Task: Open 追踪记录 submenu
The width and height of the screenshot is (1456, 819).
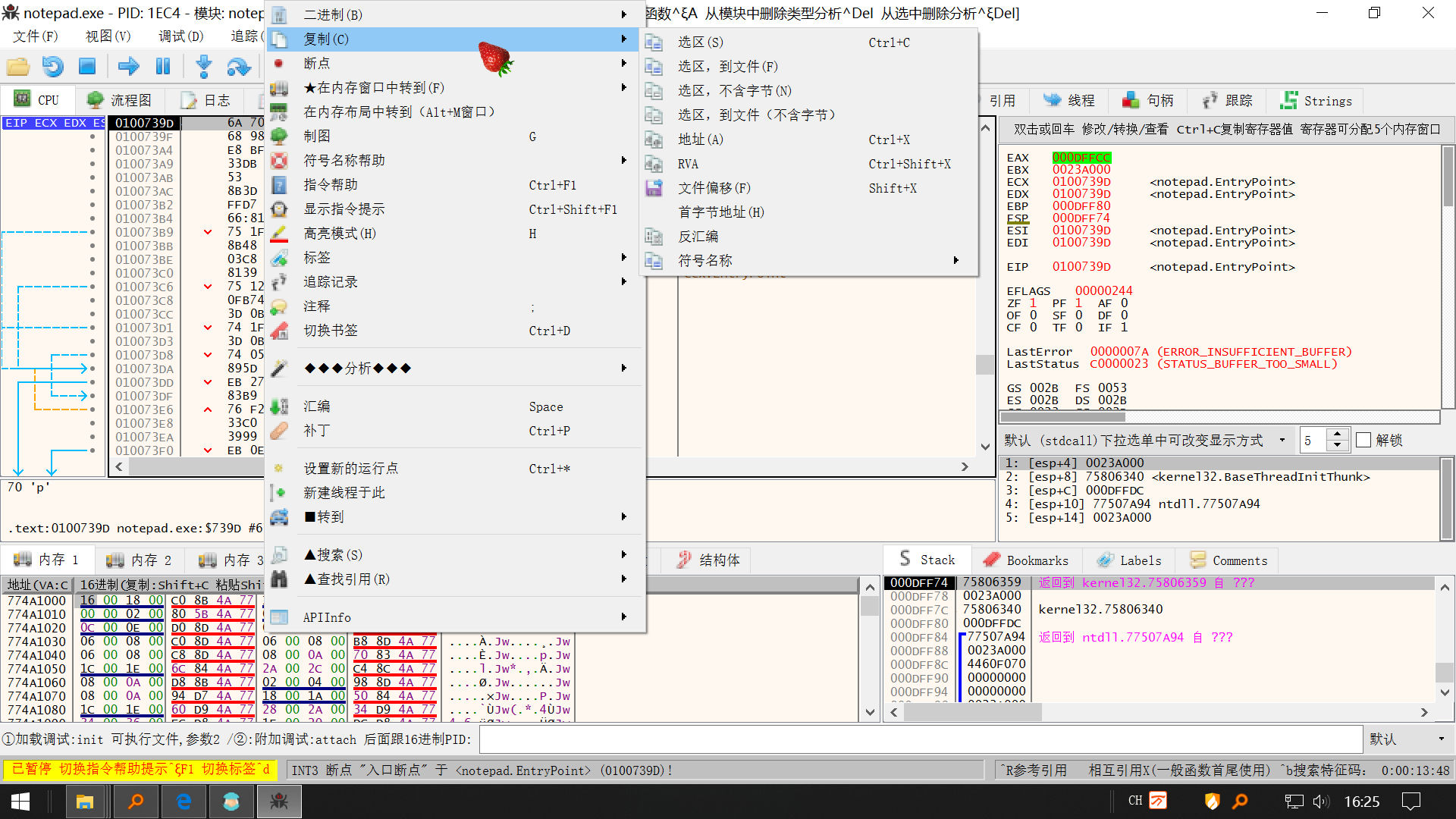Action: tap(455, 282)
